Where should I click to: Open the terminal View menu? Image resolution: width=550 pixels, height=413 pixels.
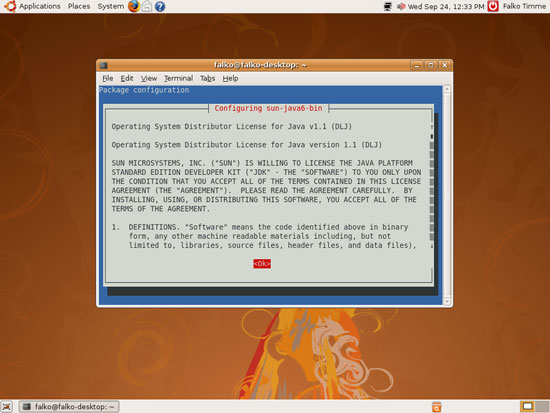pyautogui.click(x=149, y=78)
